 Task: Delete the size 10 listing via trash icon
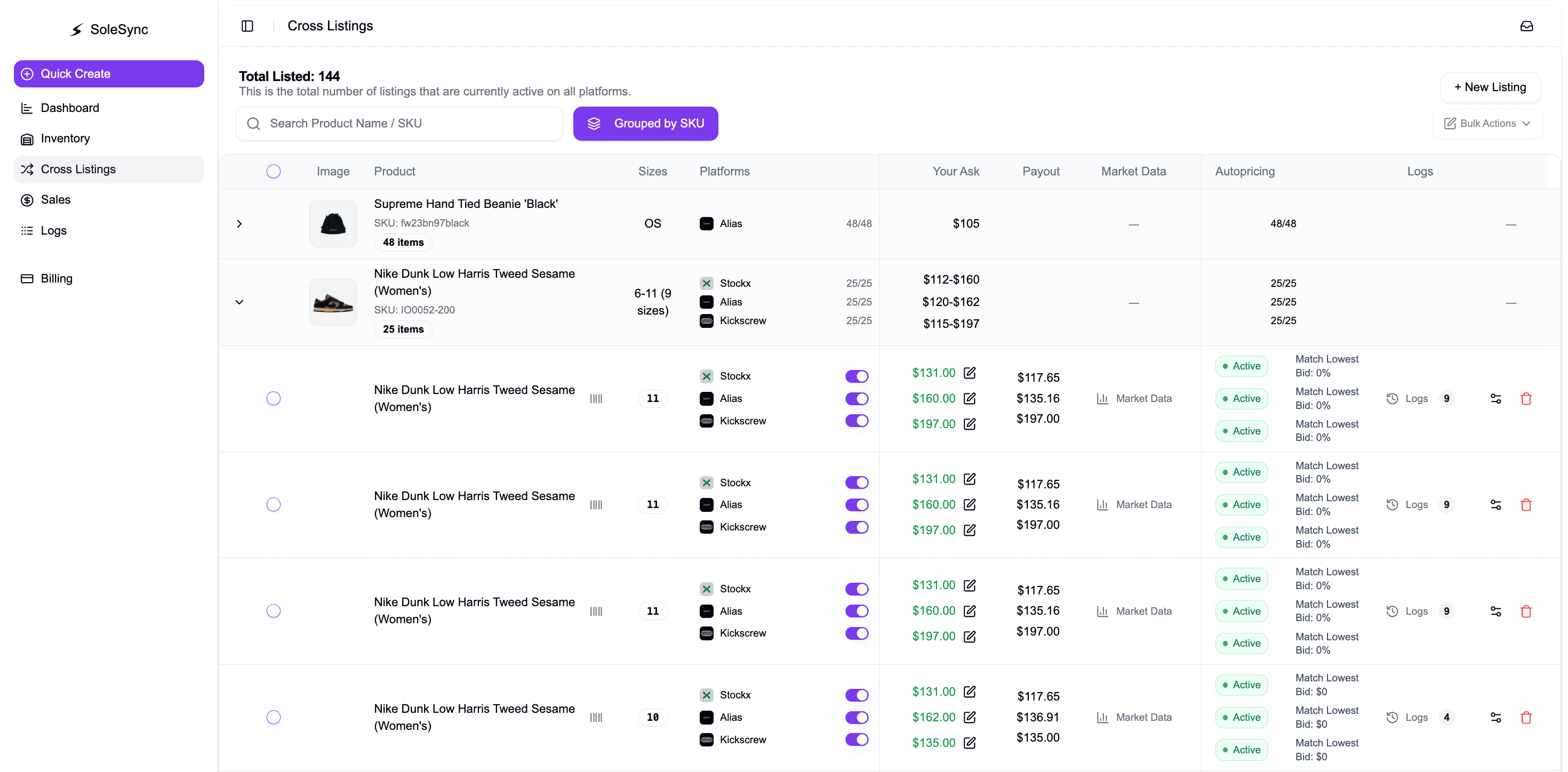click(1526, 718)
